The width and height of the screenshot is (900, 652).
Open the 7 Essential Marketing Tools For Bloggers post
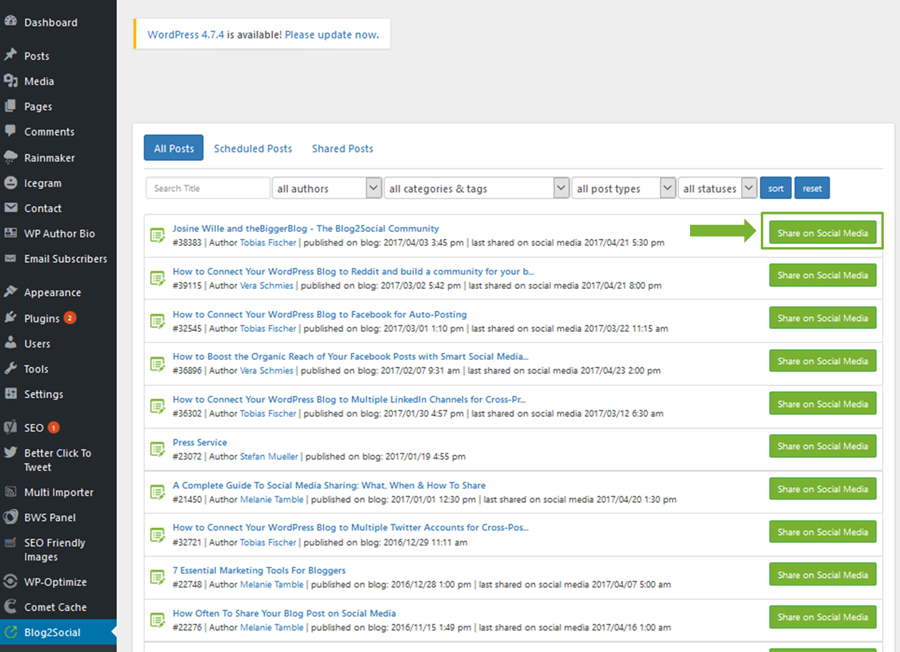point(259,570)
